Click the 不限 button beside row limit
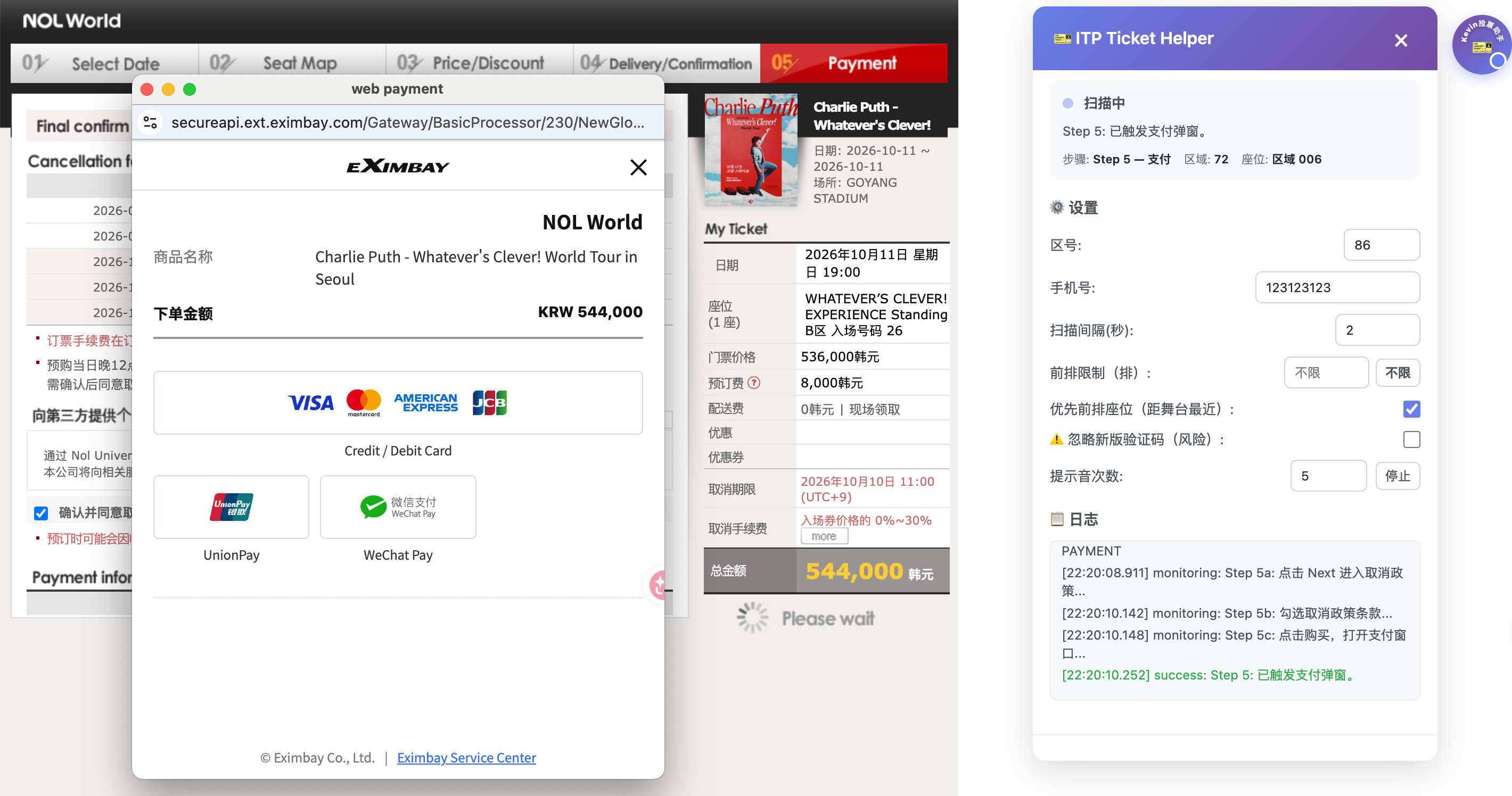This screenshot has height=796, width=1512. [1398, 372]
